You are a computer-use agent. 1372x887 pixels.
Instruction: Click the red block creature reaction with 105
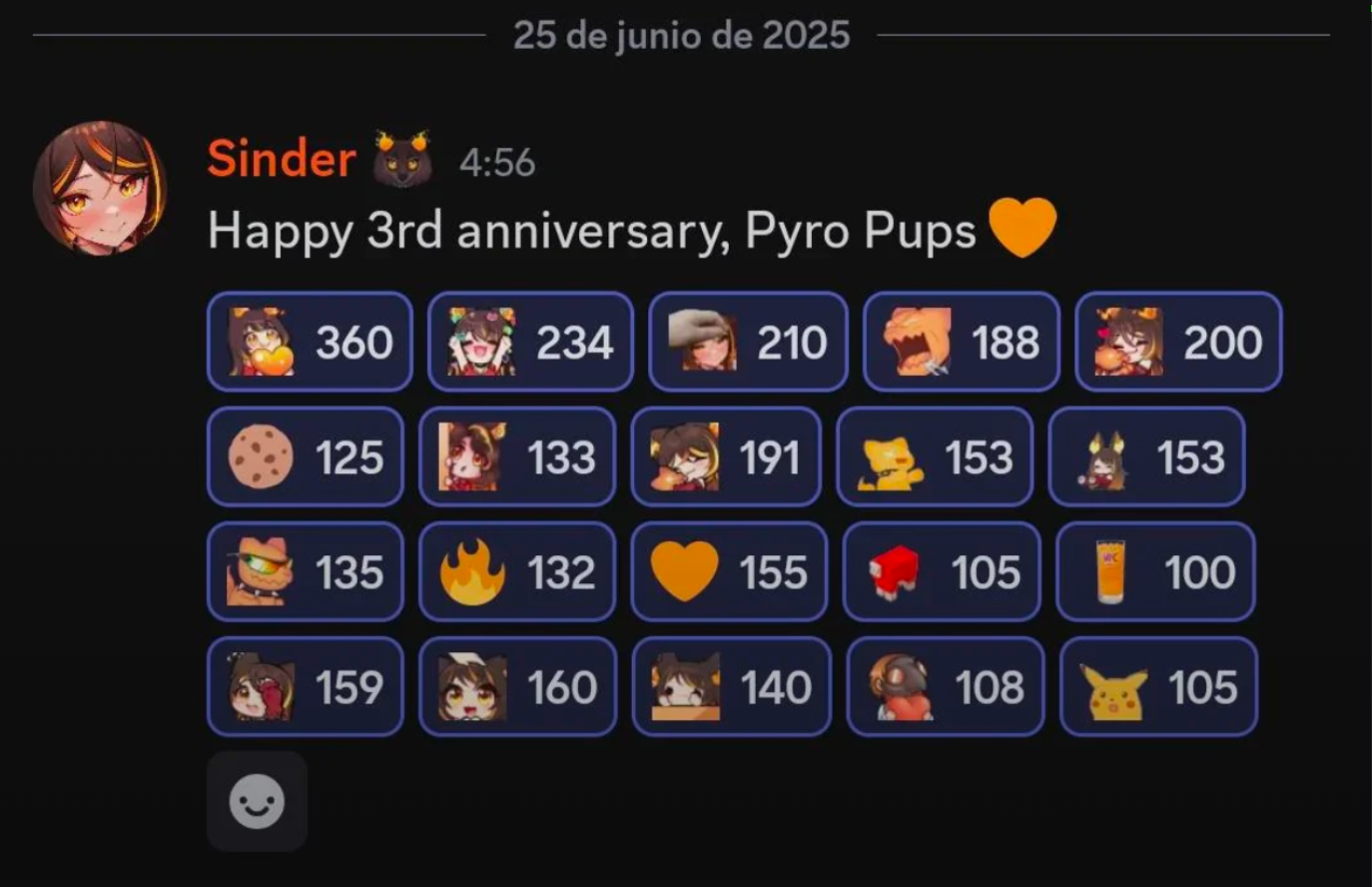coord(942,572)
